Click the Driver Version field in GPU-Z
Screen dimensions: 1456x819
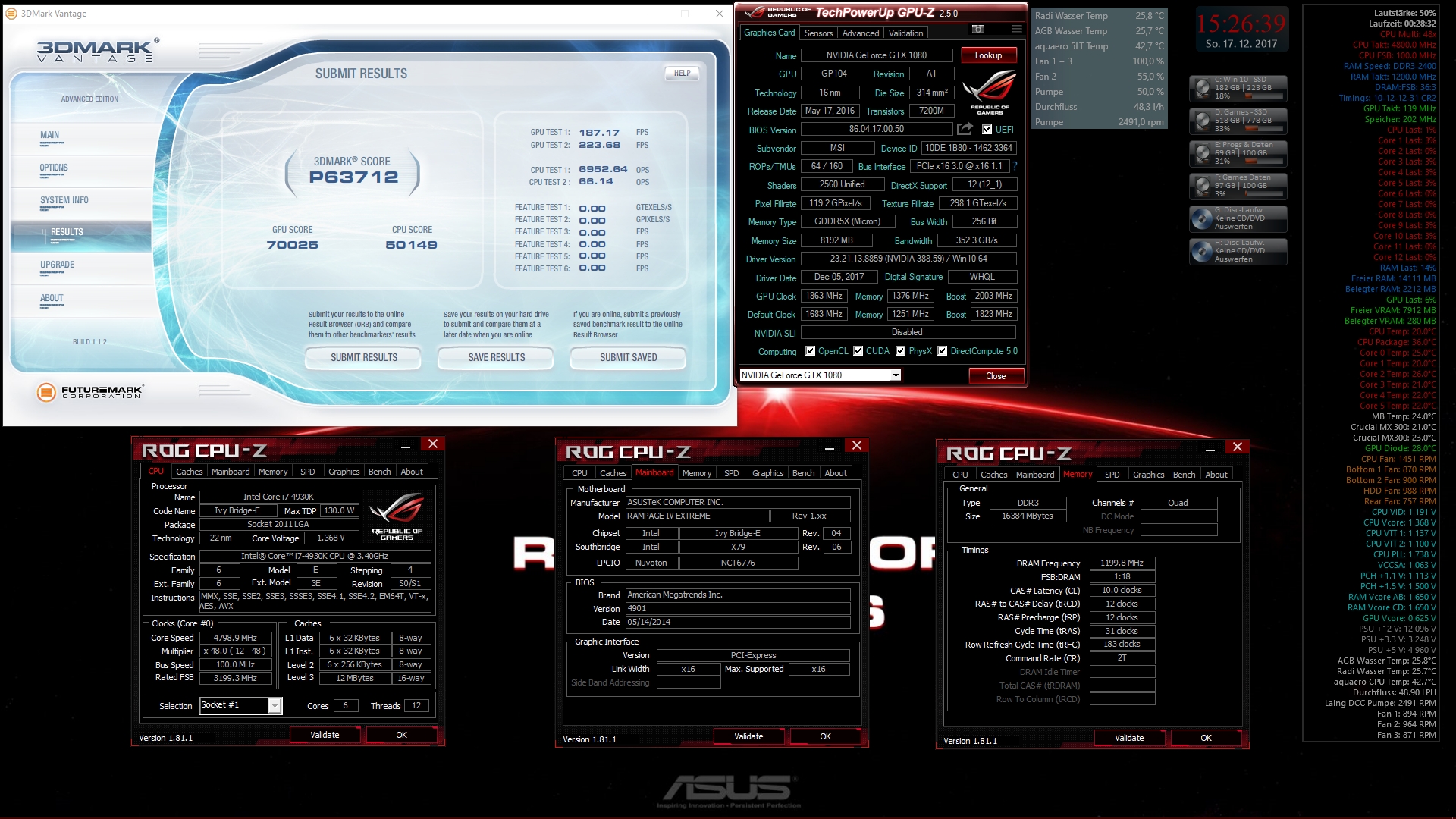(908, 259)
